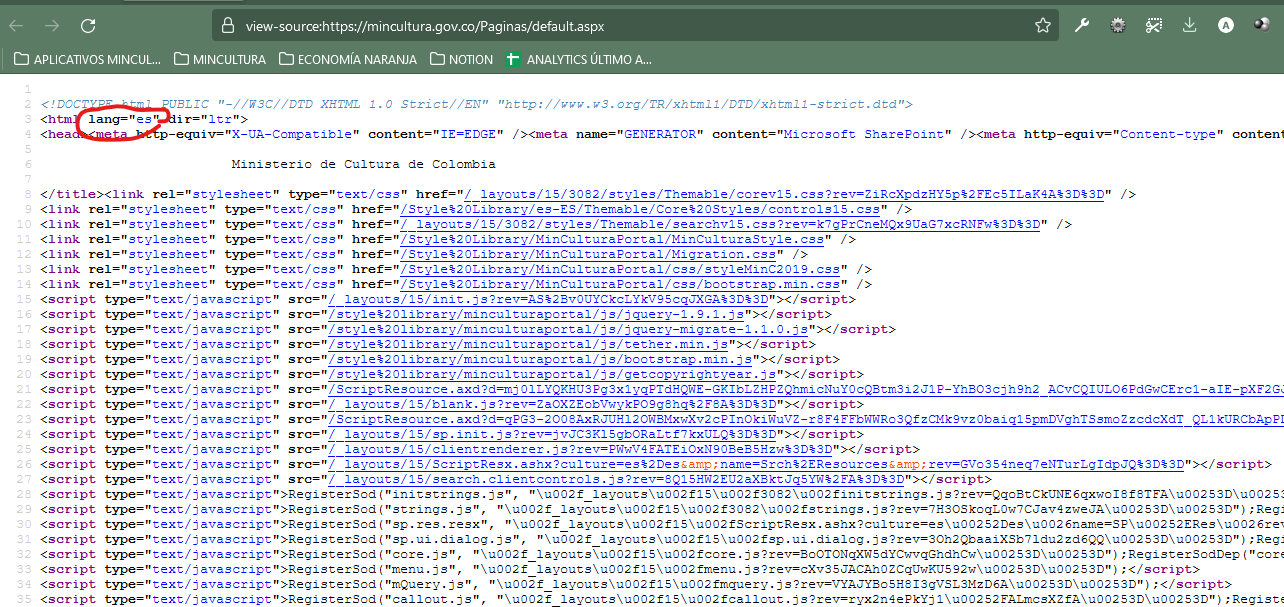Go forward to the next page
This screenshot has width=1284, height=607.
click(52, 25)
